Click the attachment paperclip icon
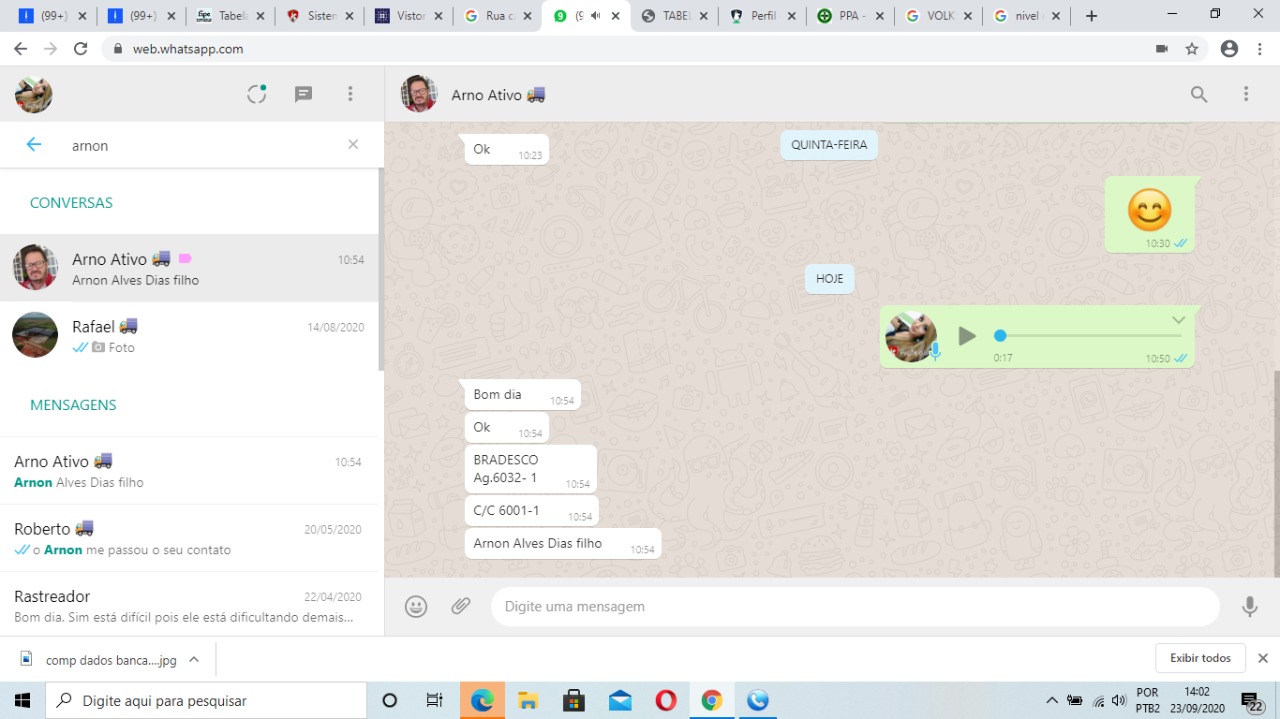Image resolution: width=1280 pixels, height=719 pixels. [460, 606]
